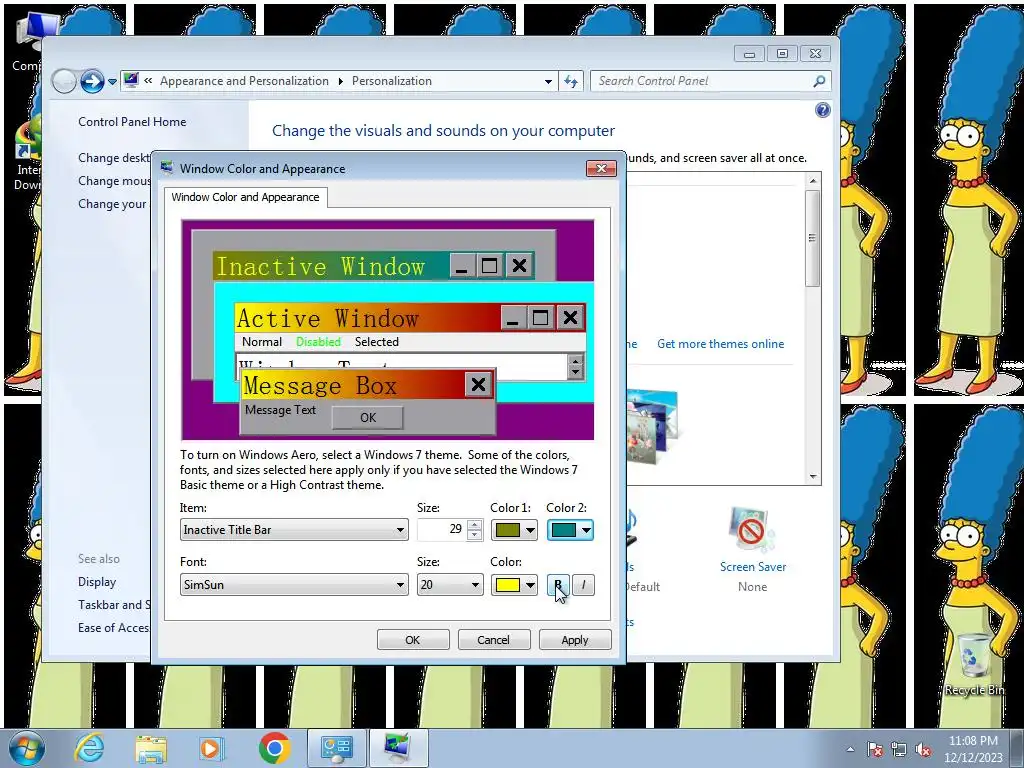Click the Action Center flag tray icon
The image size is (1024, 768).
point(875,749)
